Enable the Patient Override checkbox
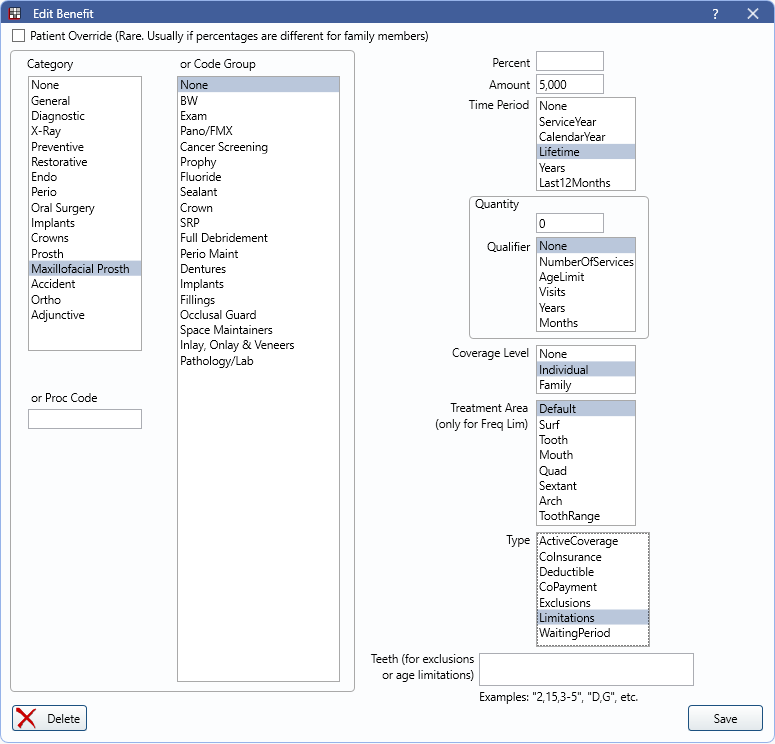The width and height of the screenshot is (775, 744). pos(19,36)
